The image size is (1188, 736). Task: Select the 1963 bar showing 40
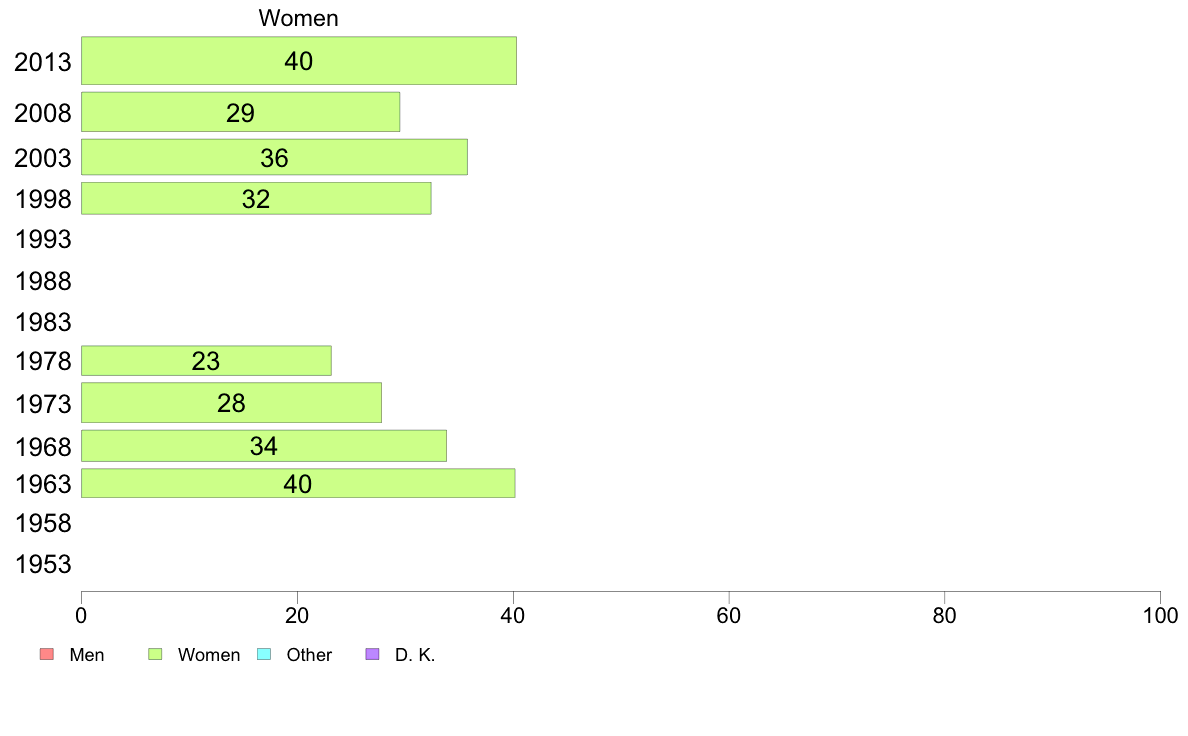[x=298, y=483]
